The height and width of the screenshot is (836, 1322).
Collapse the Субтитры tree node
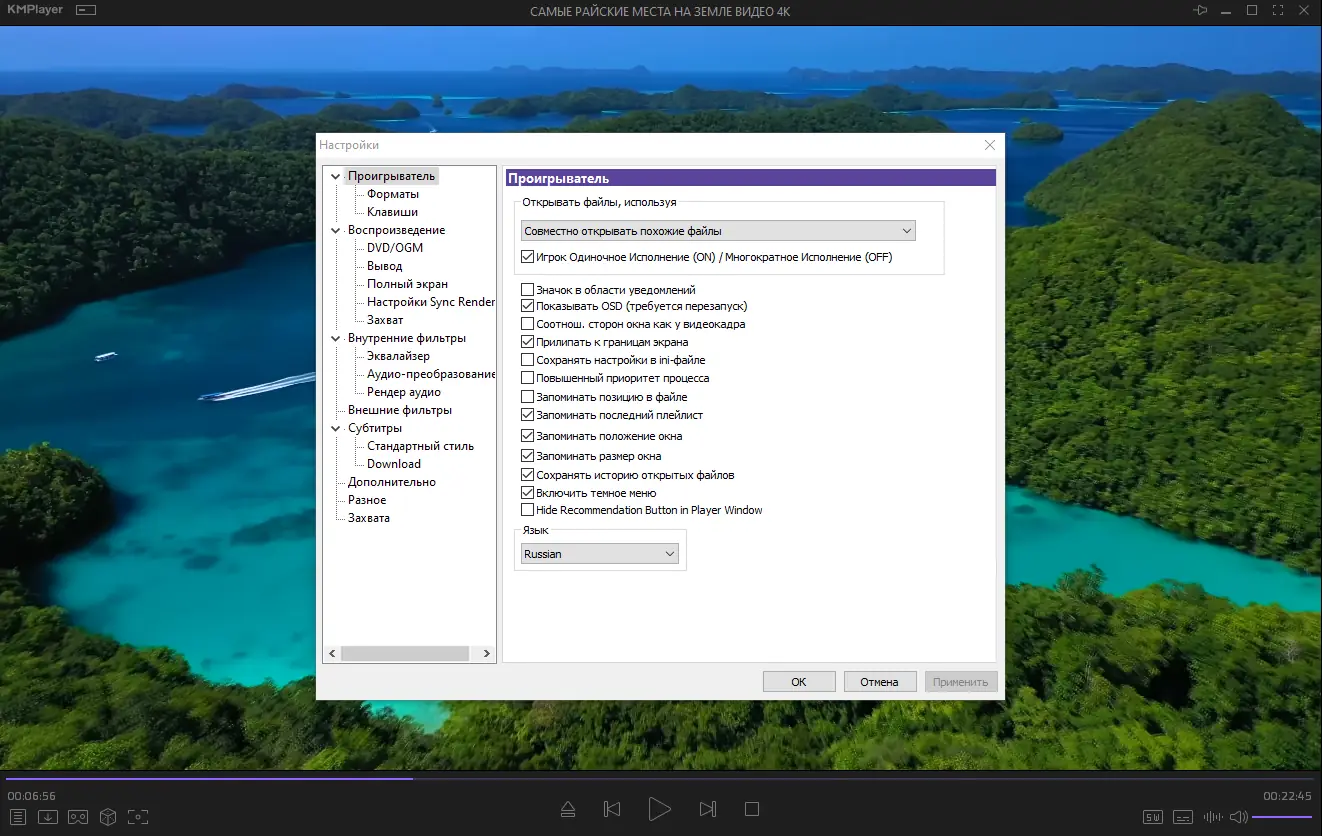[336, 428]
